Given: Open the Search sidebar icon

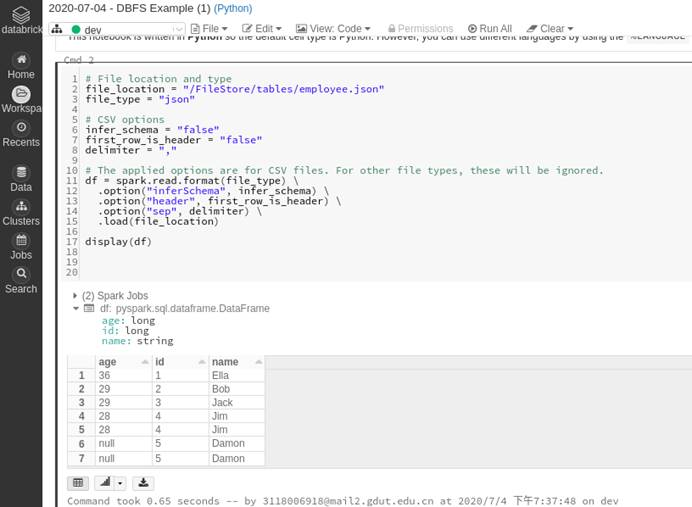Looking at the screenshot, I should click(x=21, y=274).
